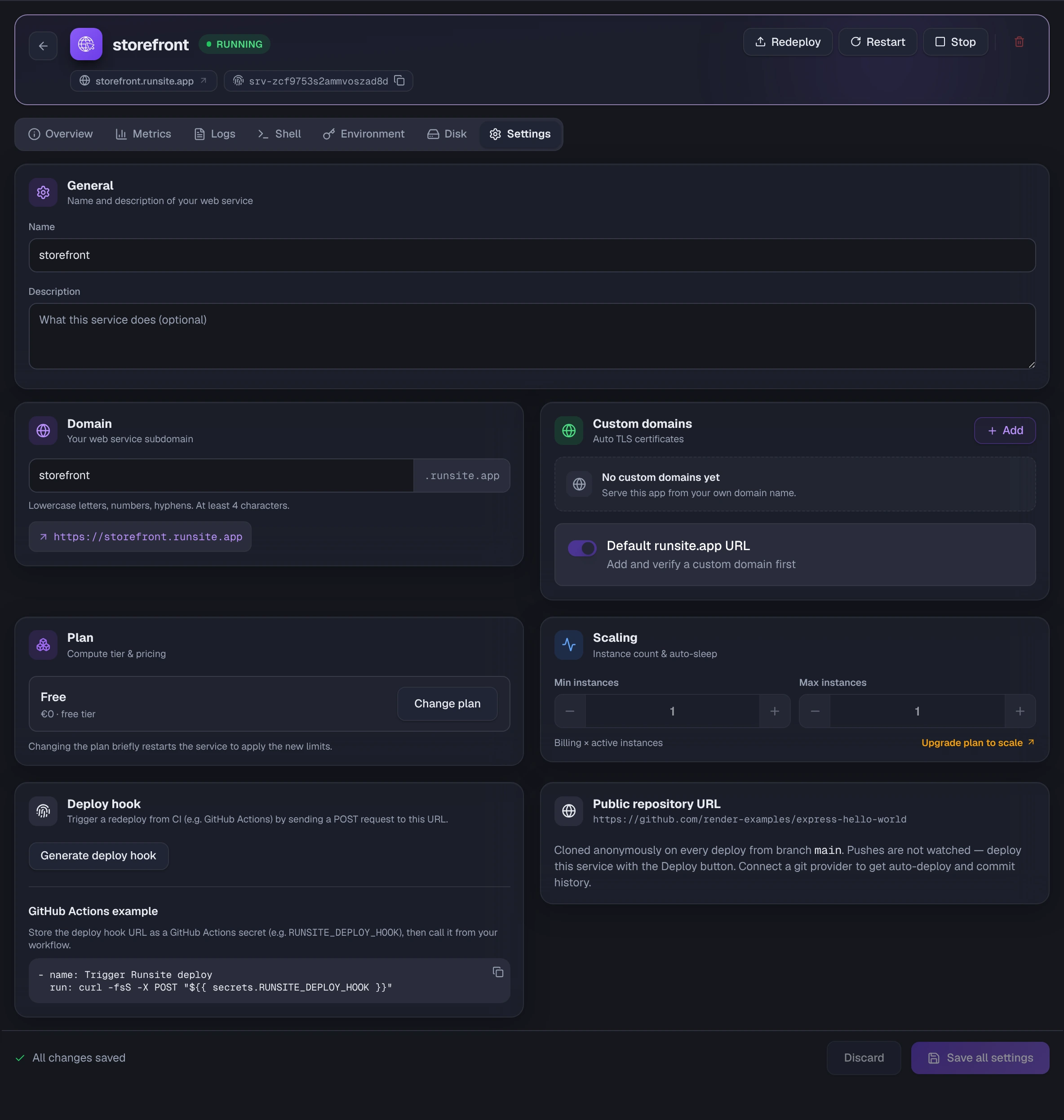Click the purple storefront globe app icon
The image size is (1064, 1120).
coord(86,44)
